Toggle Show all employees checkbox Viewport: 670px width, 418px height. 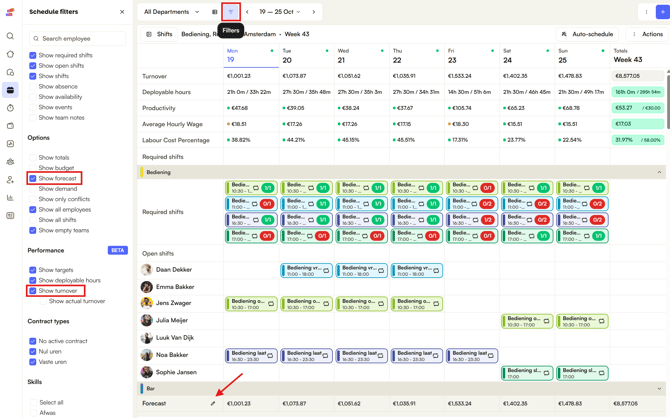point(32,209)
